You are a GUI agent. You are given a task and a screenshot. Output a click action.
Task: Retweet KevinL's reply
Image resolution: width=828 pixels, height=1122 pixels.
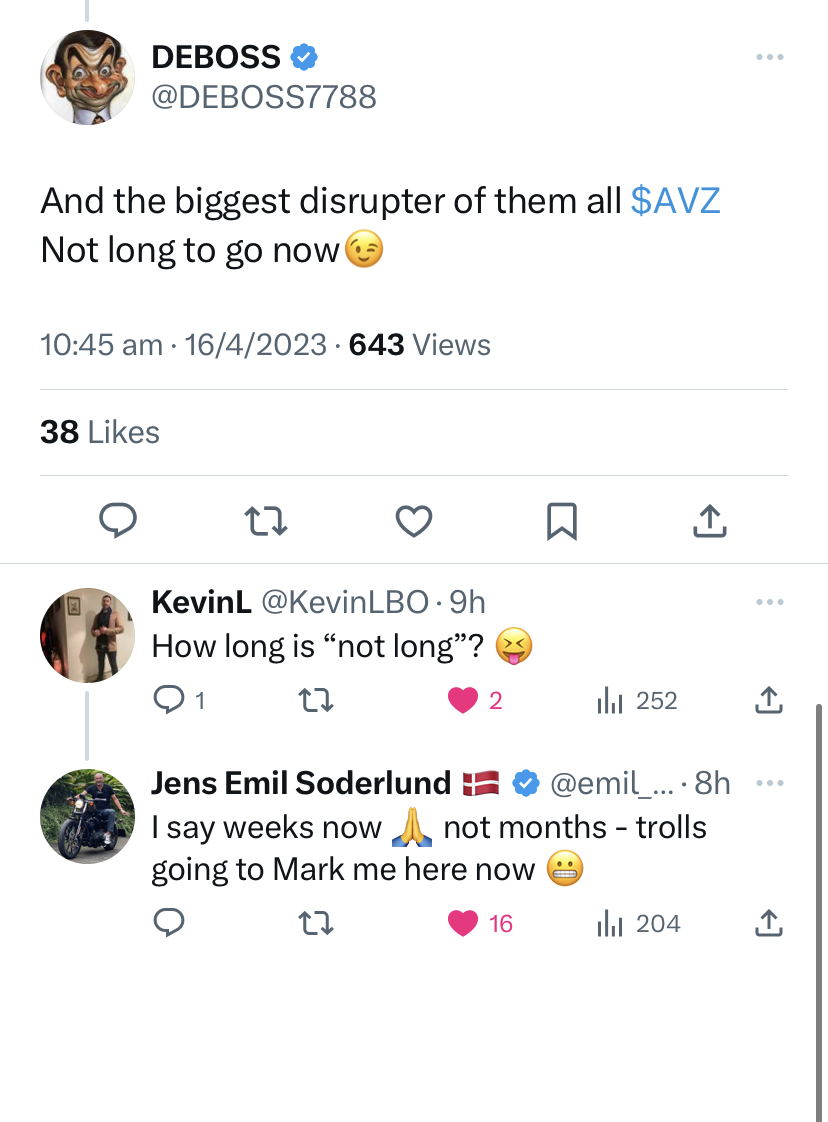click(316, 701)
